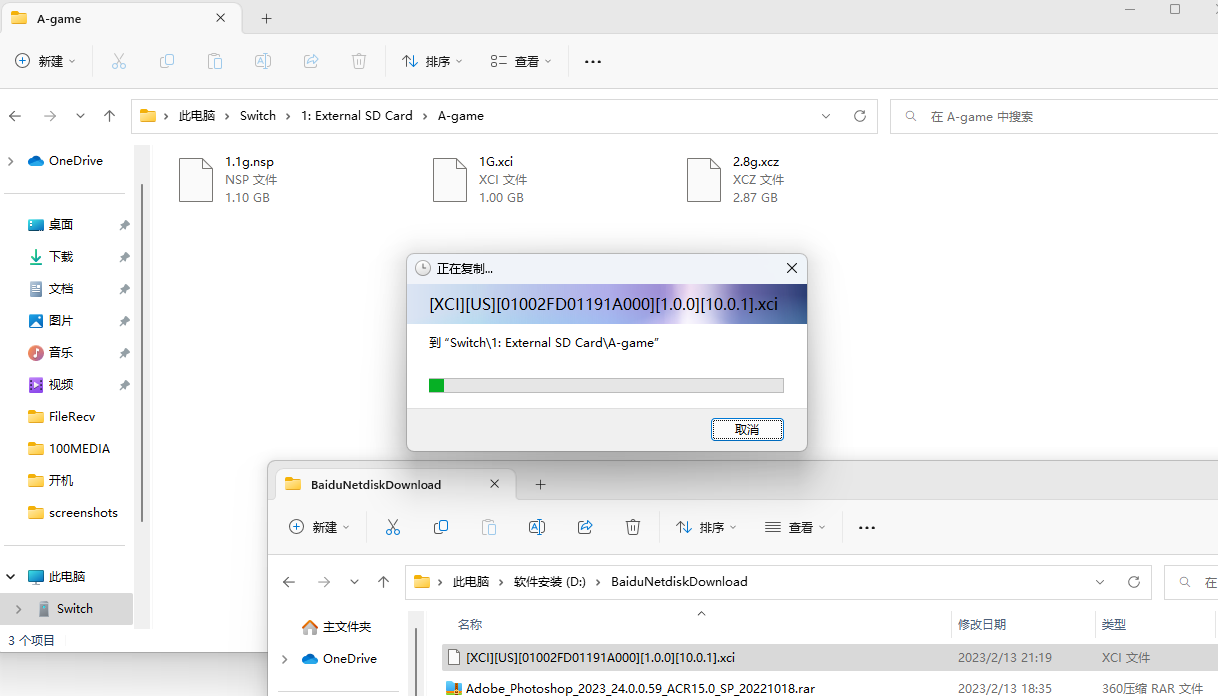
Task: Click the copy icon in the BaiduNetdiskDownload toolbar
Action: (x=441, y=527)
